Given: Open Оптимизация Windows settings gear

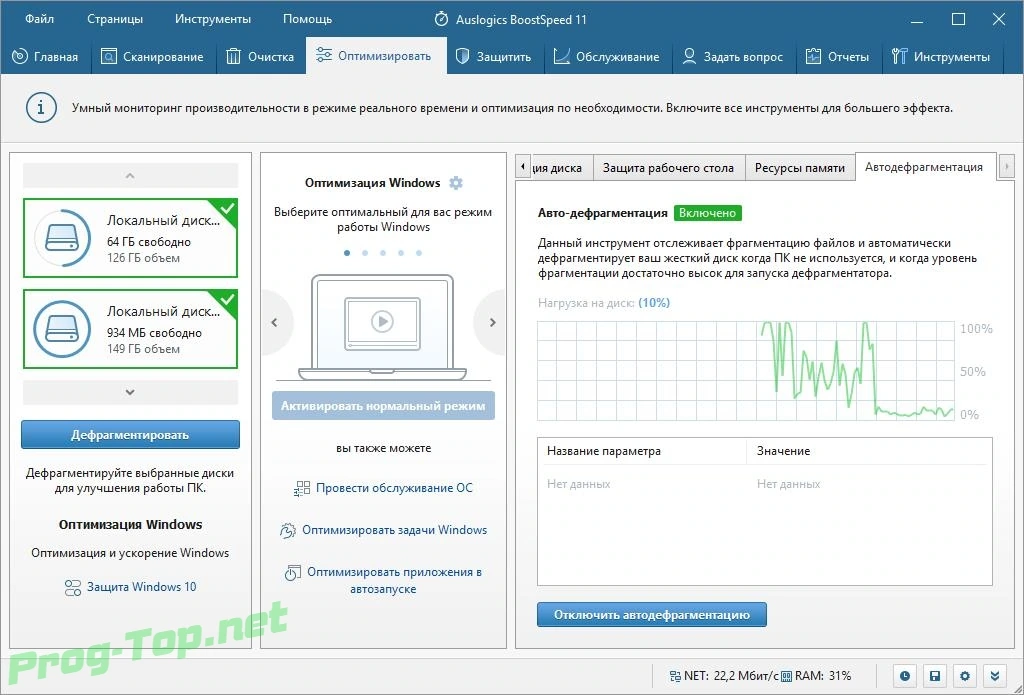Looking at the screenshot, I should pyautogui.click(x=456, y=183).
